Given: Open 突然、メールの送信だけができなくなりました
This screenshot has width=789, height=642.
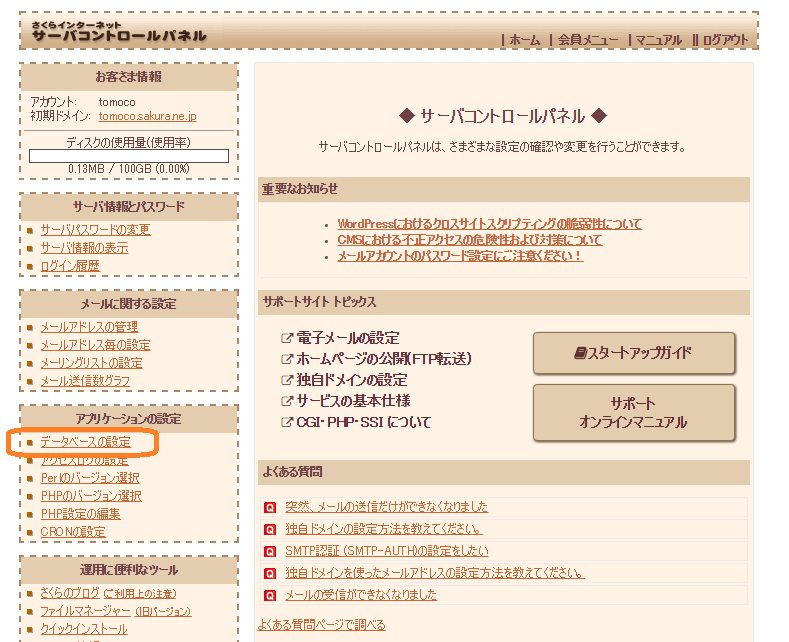Looking at the screenshot, I should pos(386,507).
